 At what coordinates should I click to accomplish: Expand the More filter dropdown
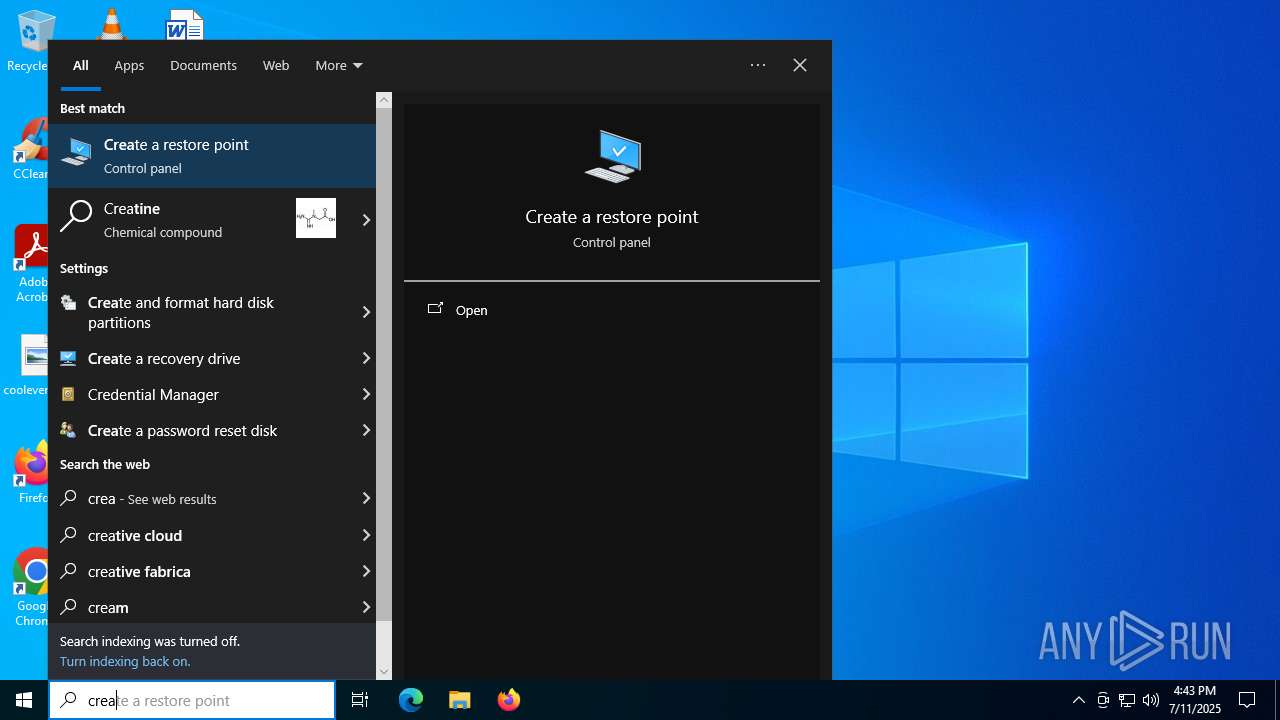338,65
